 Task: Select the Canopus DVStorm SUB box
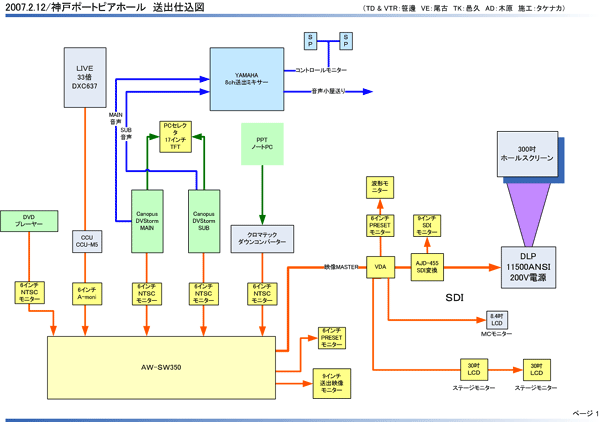click(204, 218)
